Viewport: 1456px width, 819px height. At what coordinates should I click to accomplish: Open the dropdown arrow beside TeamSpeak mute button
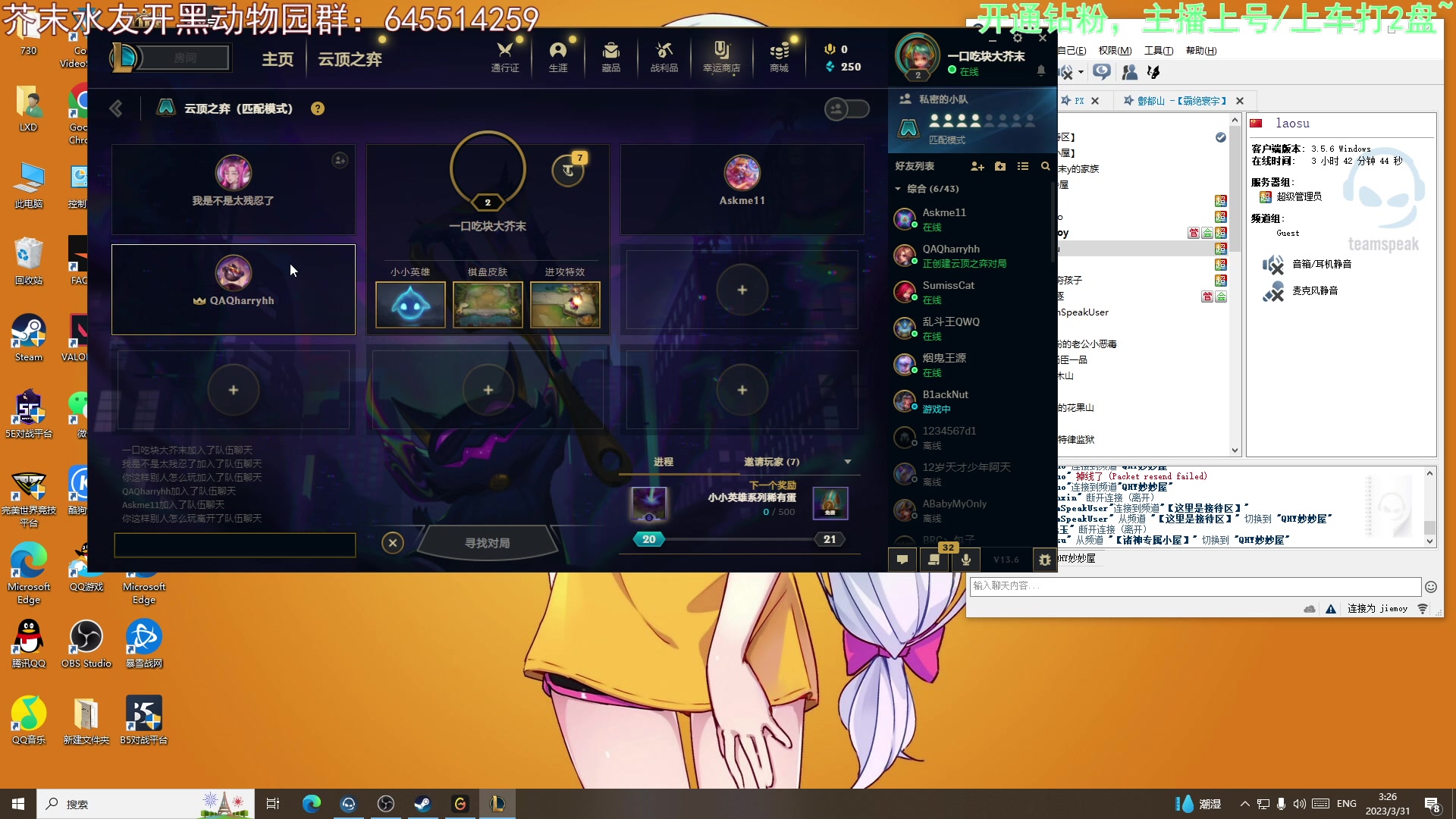click(x=1081, y=72)
